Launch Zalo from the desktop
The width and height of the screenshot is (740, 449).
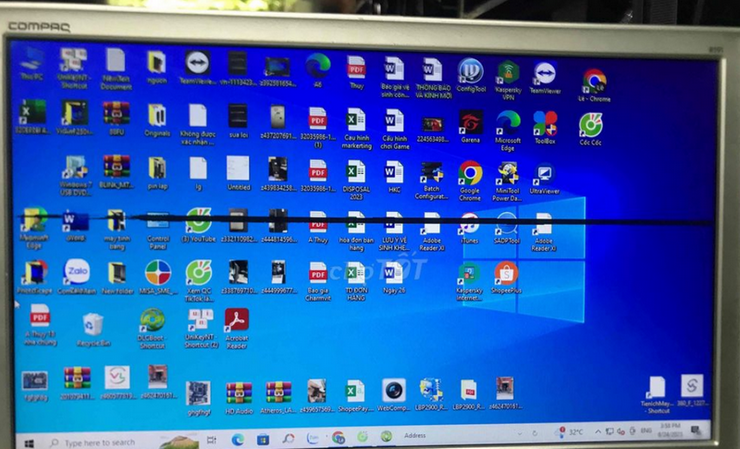click(76, 277)
